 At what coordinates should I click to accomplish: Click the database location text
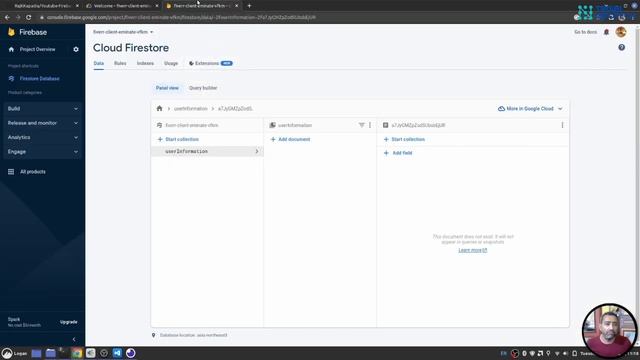(x=193, y=335)
